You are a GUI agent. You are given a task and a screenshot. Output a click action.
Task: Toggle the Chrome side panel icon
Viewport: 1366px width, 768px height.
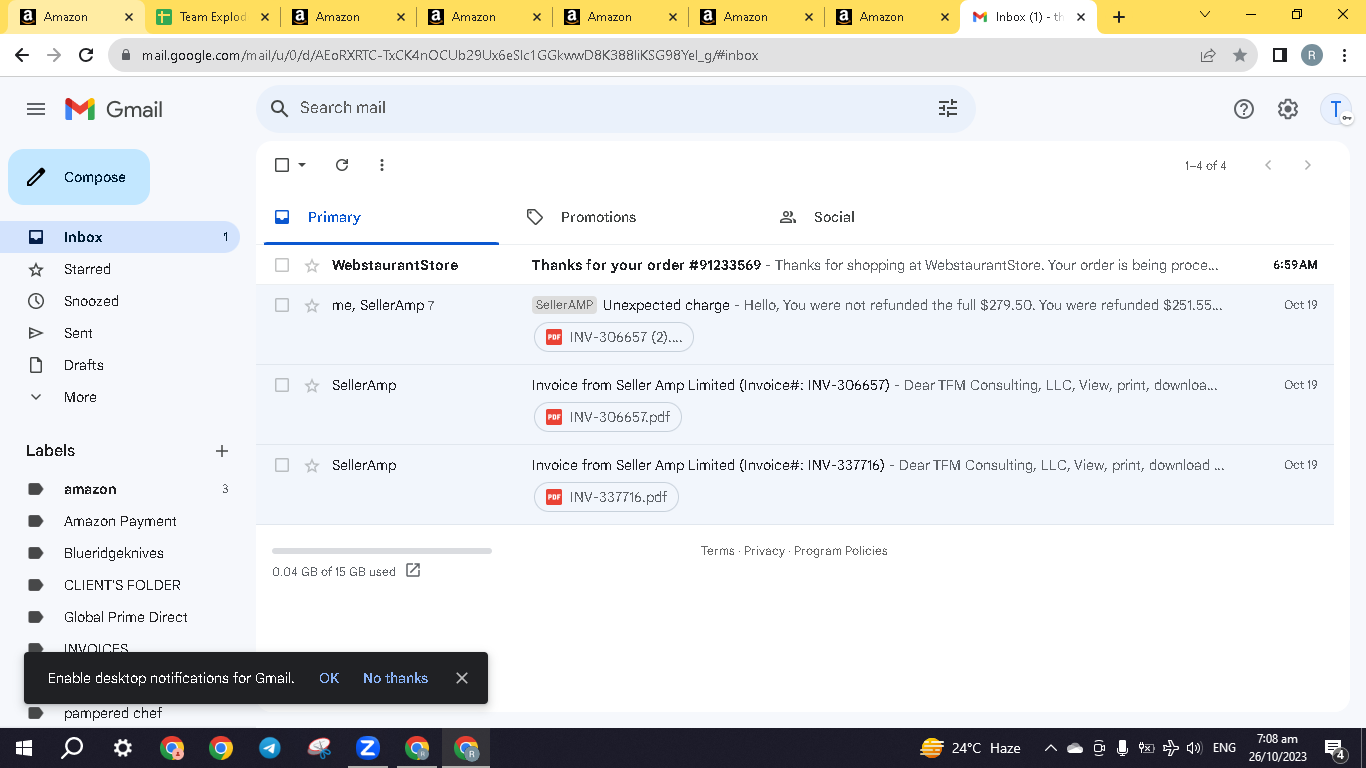point(1279,55)
